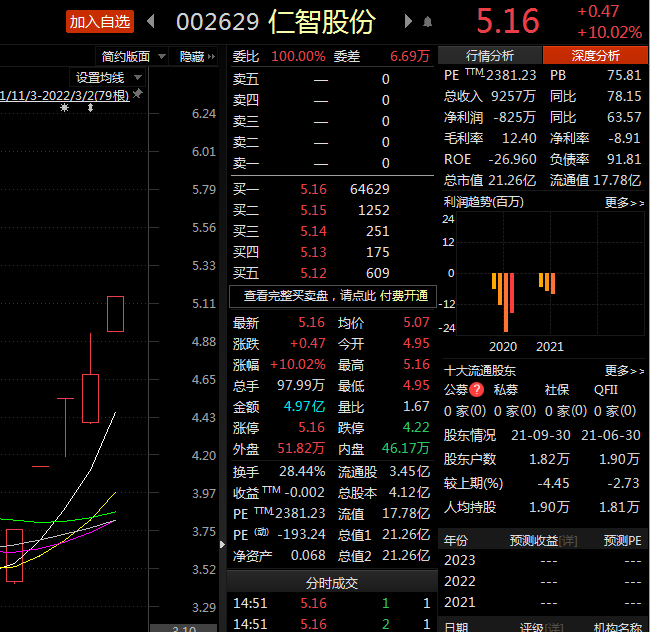Click the latest candlestick on the K-line chart
The image size is (650, 632).
[x=115, y=314]
